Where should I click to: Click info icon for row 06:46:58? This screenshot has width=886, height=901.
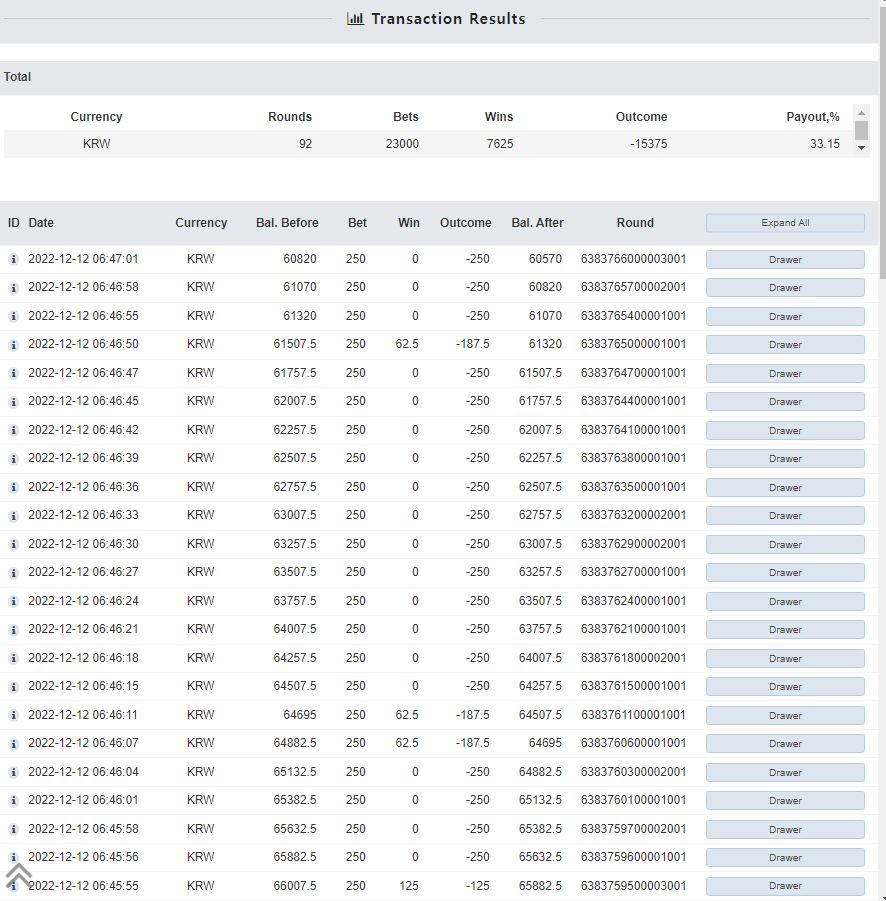point(14,288)
